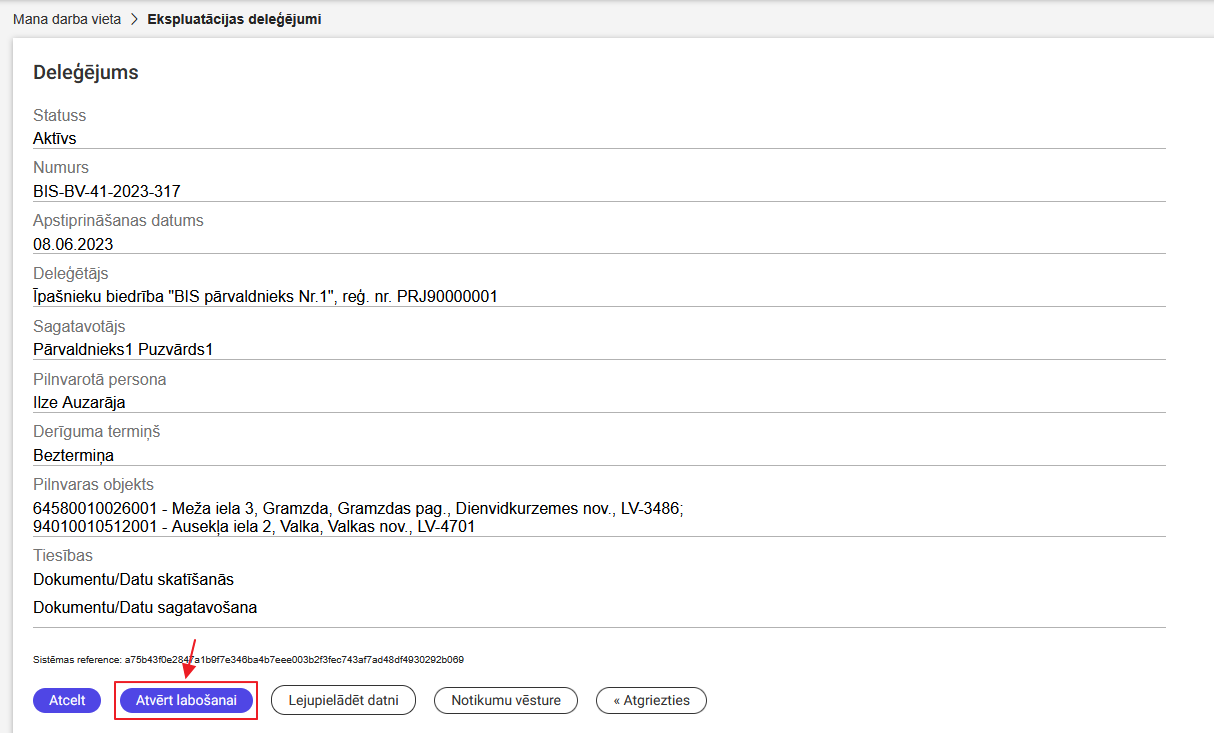This screenshot has height=733, width=1214.
Task: Click the 'Mana darba vieta' breadcrumb link
Action: pos(66,19)
